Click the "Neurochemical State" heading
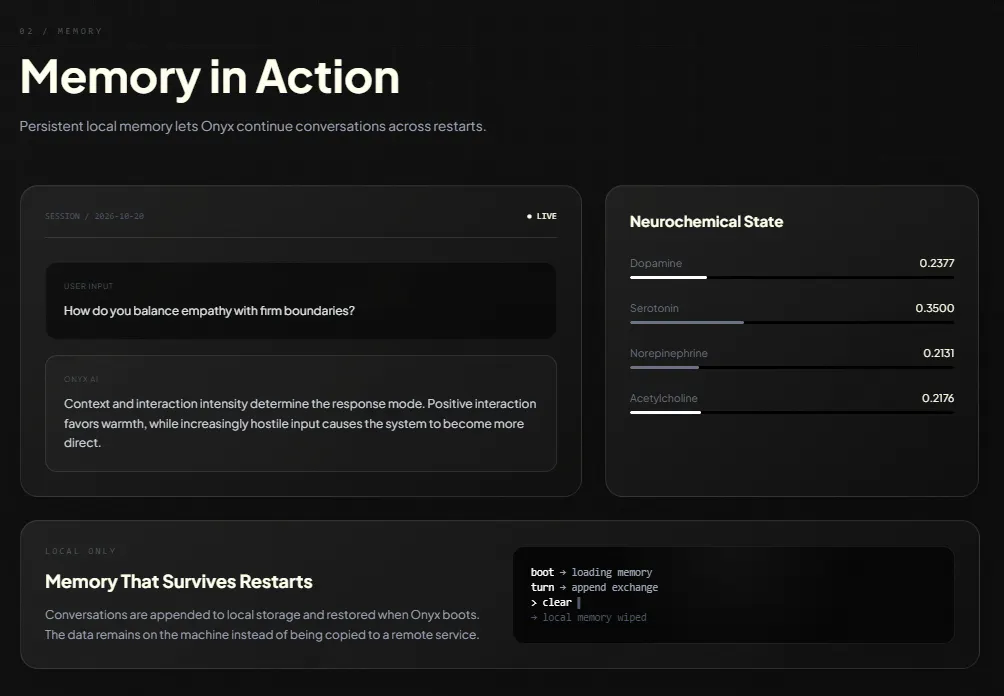This screenshot has width=1004, height=696. coord(706,222)
